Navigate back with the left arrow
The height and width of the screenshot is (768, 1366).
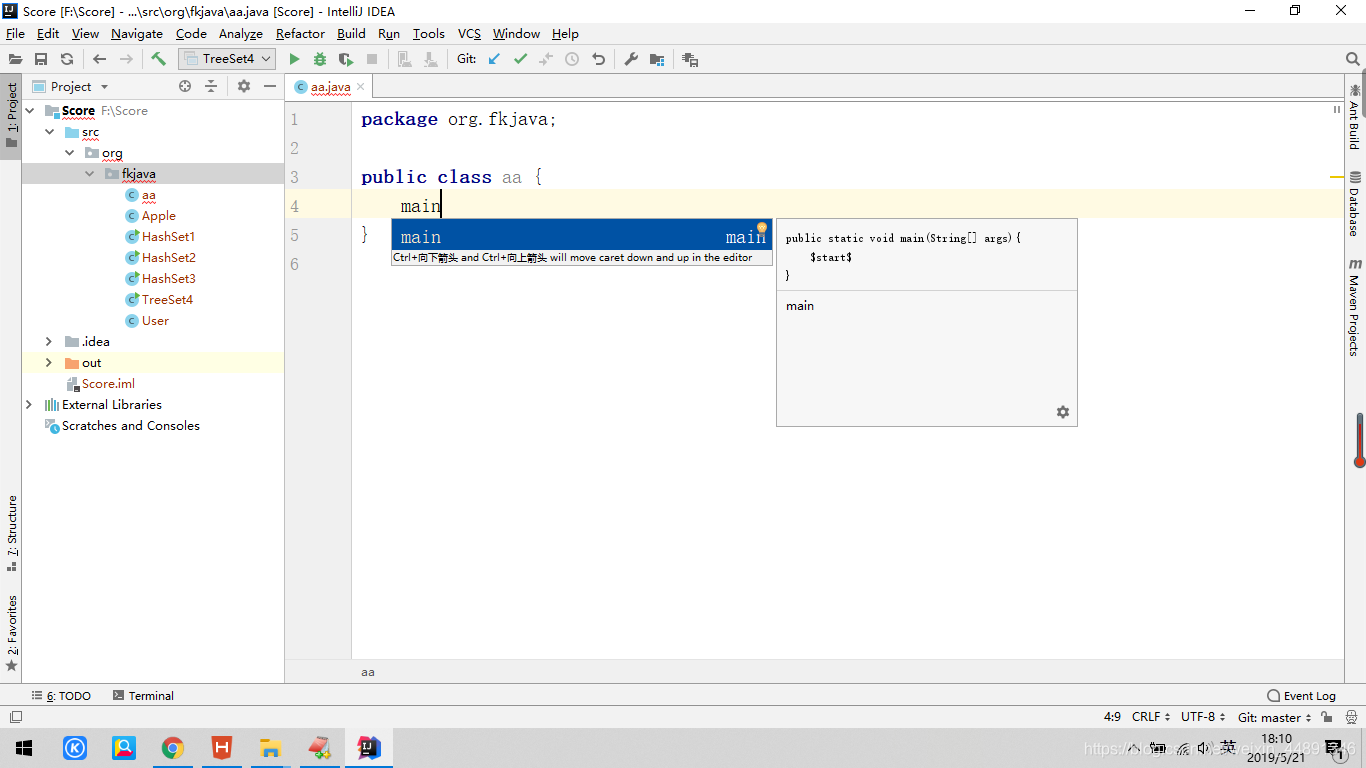point(99,59)
